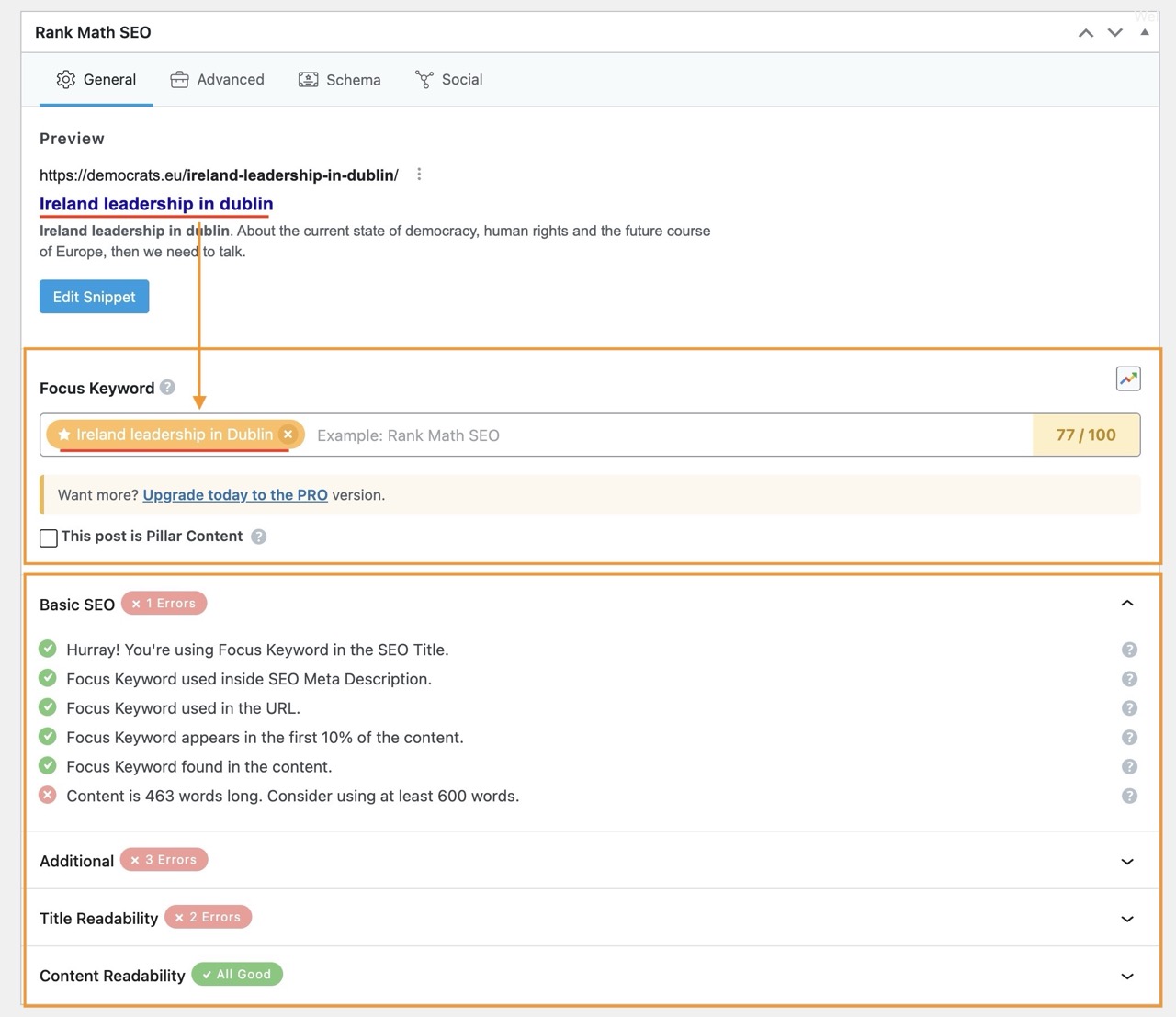Enable This post is Pillar Content

[x=49, y=537]
